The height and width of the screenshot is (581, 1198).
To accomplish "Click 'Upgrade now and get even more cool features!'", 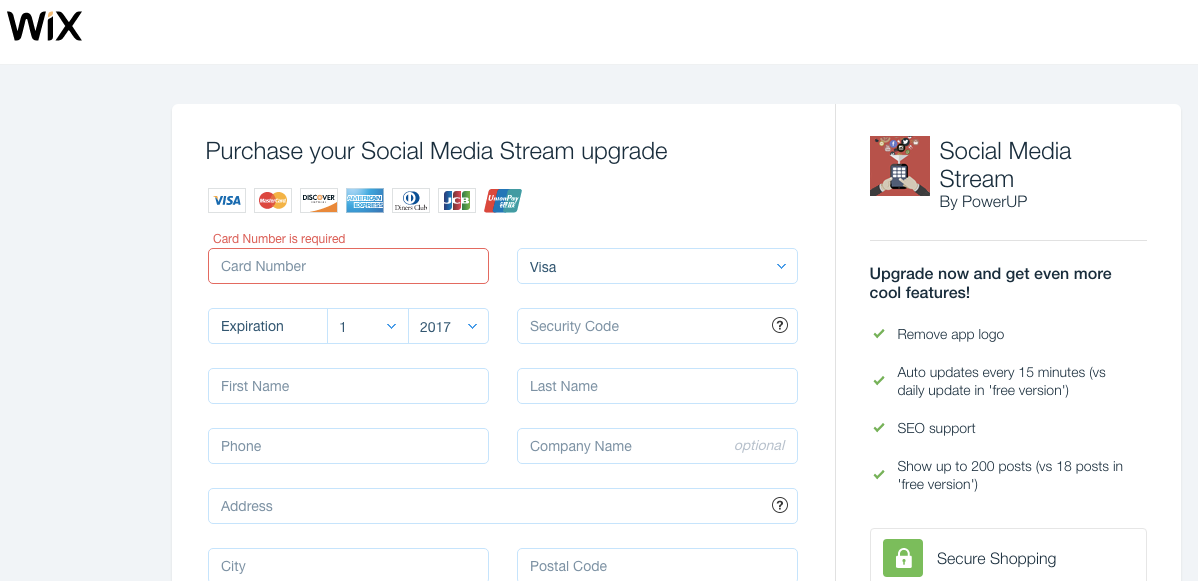I will [x=990, y=283].
